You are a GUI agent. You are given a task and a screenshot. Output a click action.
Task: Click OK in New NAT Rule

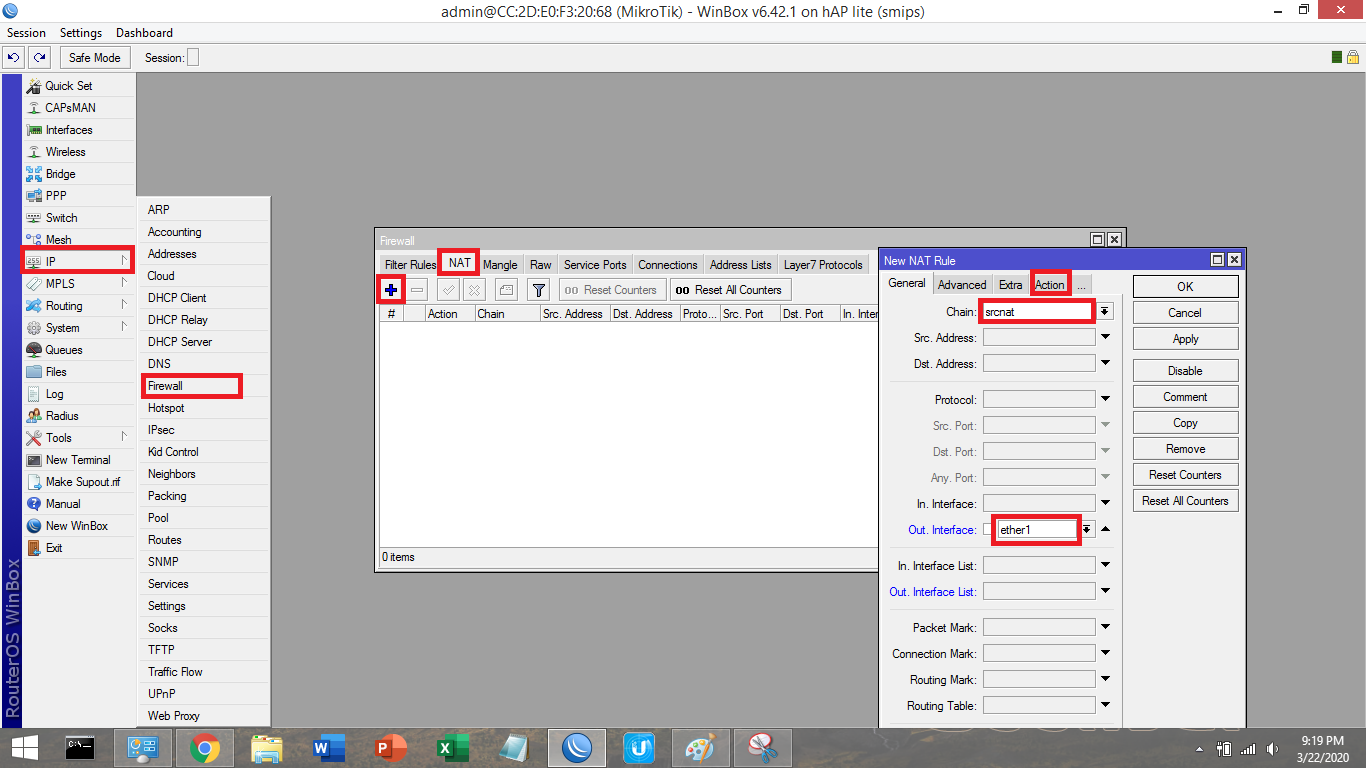(1185, 287)
